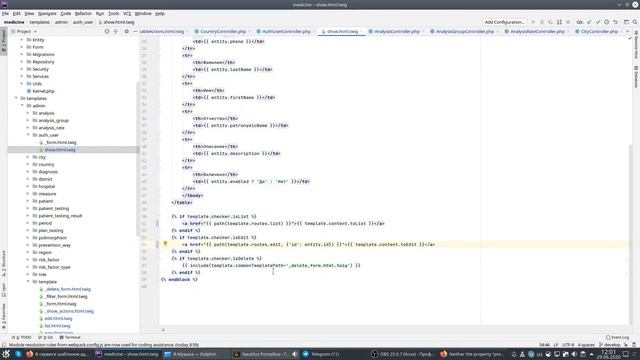Switch to CityController.php tab
Image resolution: width=640 pixels, height=360 pixels.
(x=599, y=31)
